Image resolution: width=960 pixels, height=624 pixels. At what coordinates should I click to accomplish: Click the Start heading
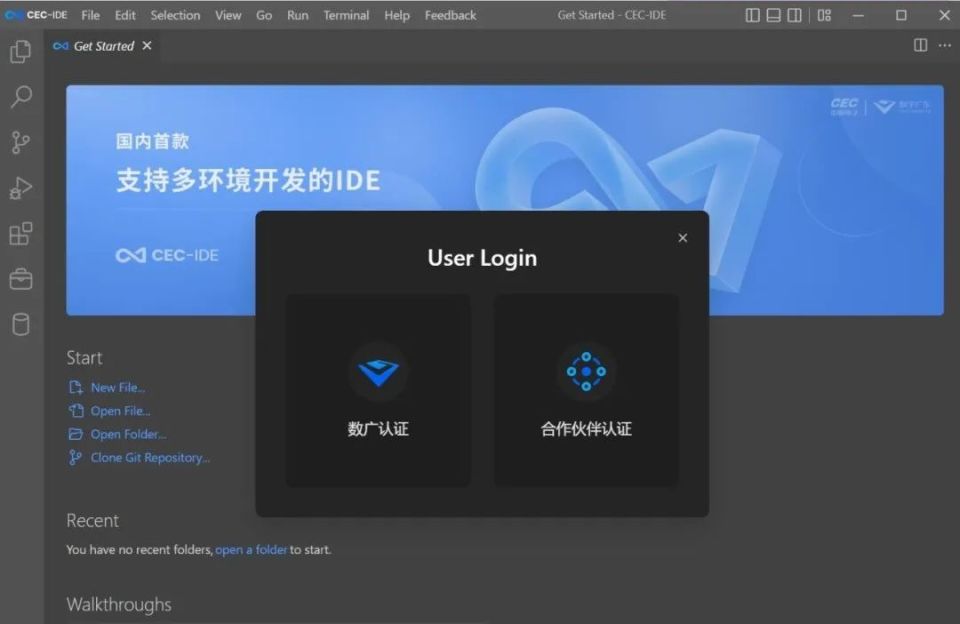tap(84, 358)
